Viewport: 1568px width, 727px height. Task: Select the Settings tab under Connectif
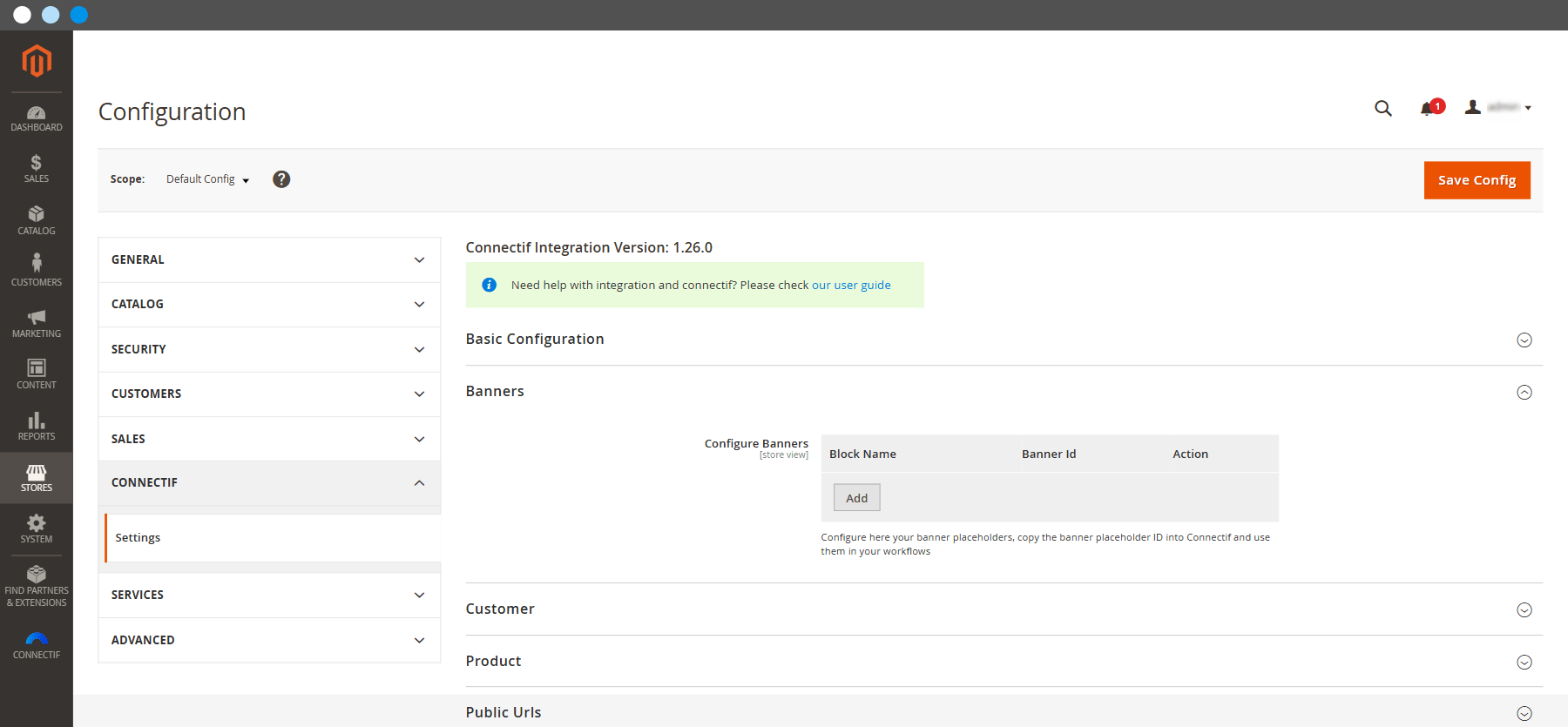pyautogui.click(x=273, y=538)
